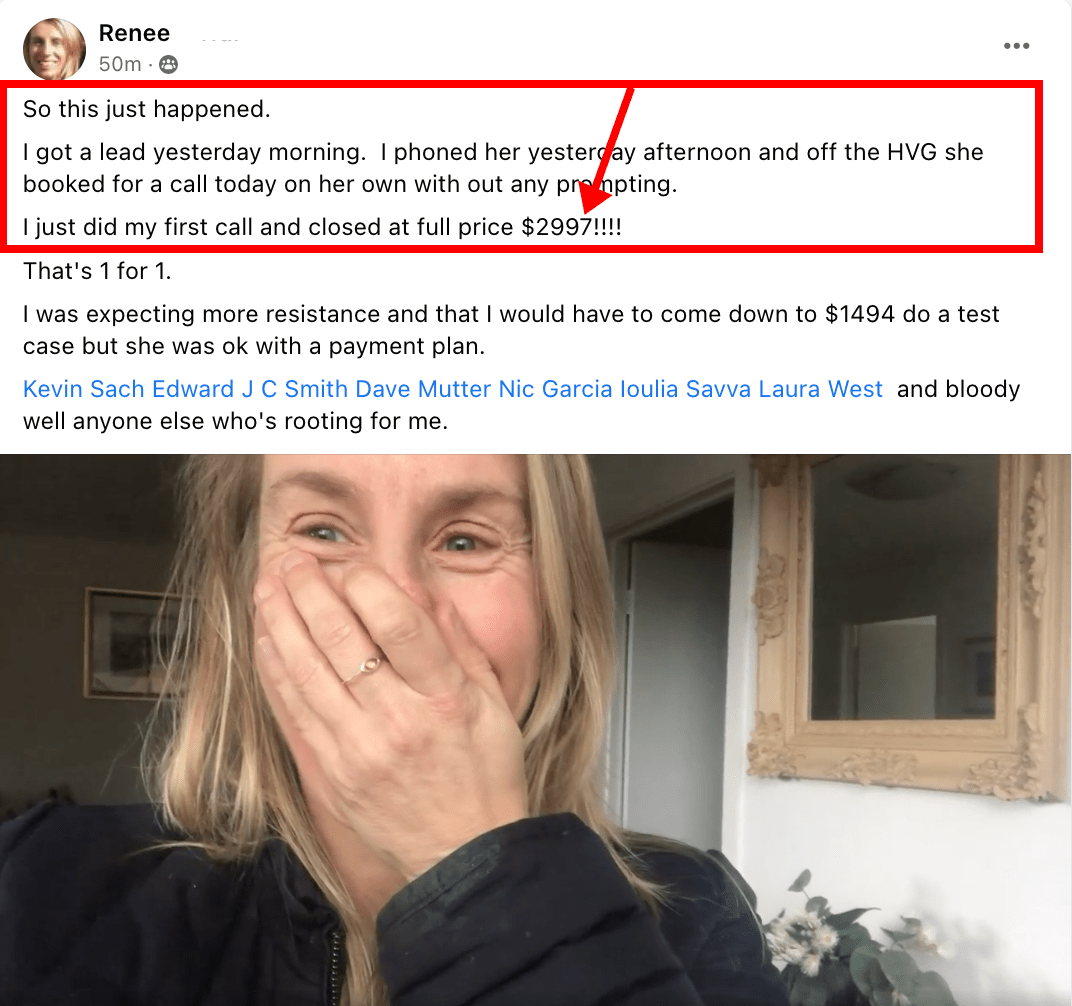Click the word HVG in the post
The image size is (1072, 1006).
(x=912, y=152)
